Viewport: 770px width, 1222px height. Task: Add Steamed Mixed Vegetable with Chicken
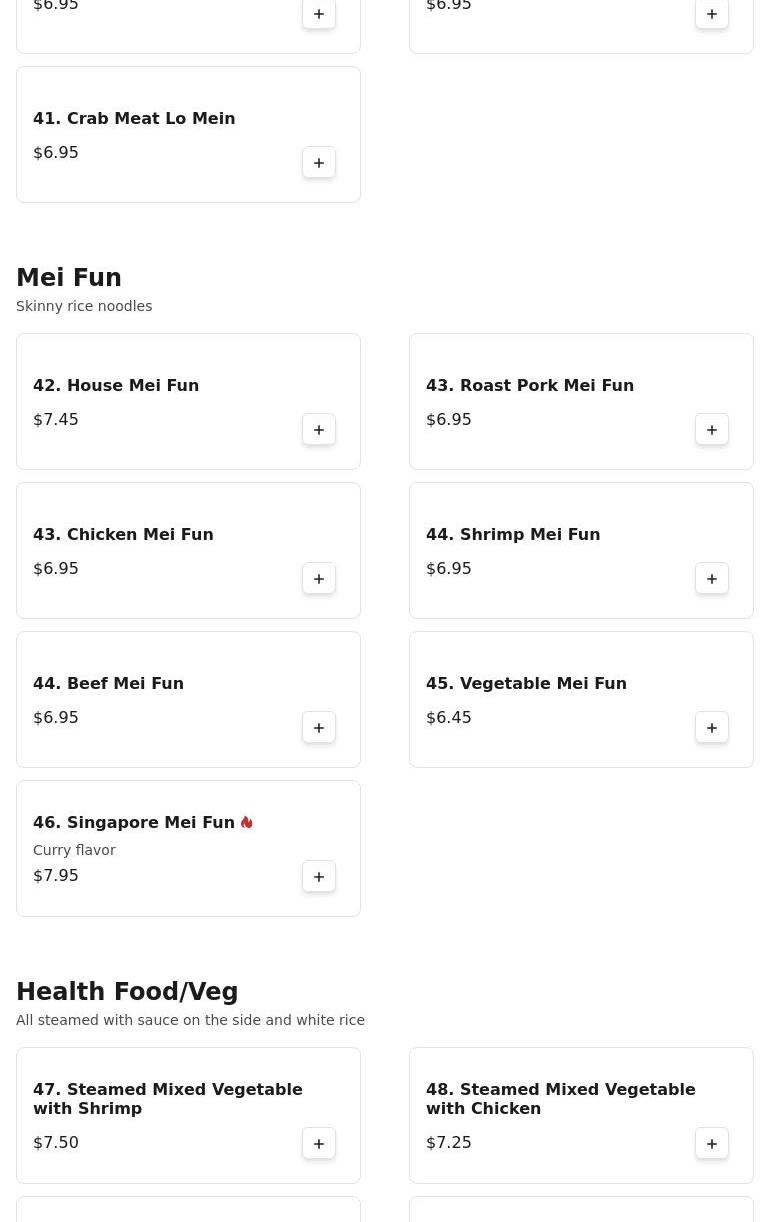click(x=712, y=1144)
